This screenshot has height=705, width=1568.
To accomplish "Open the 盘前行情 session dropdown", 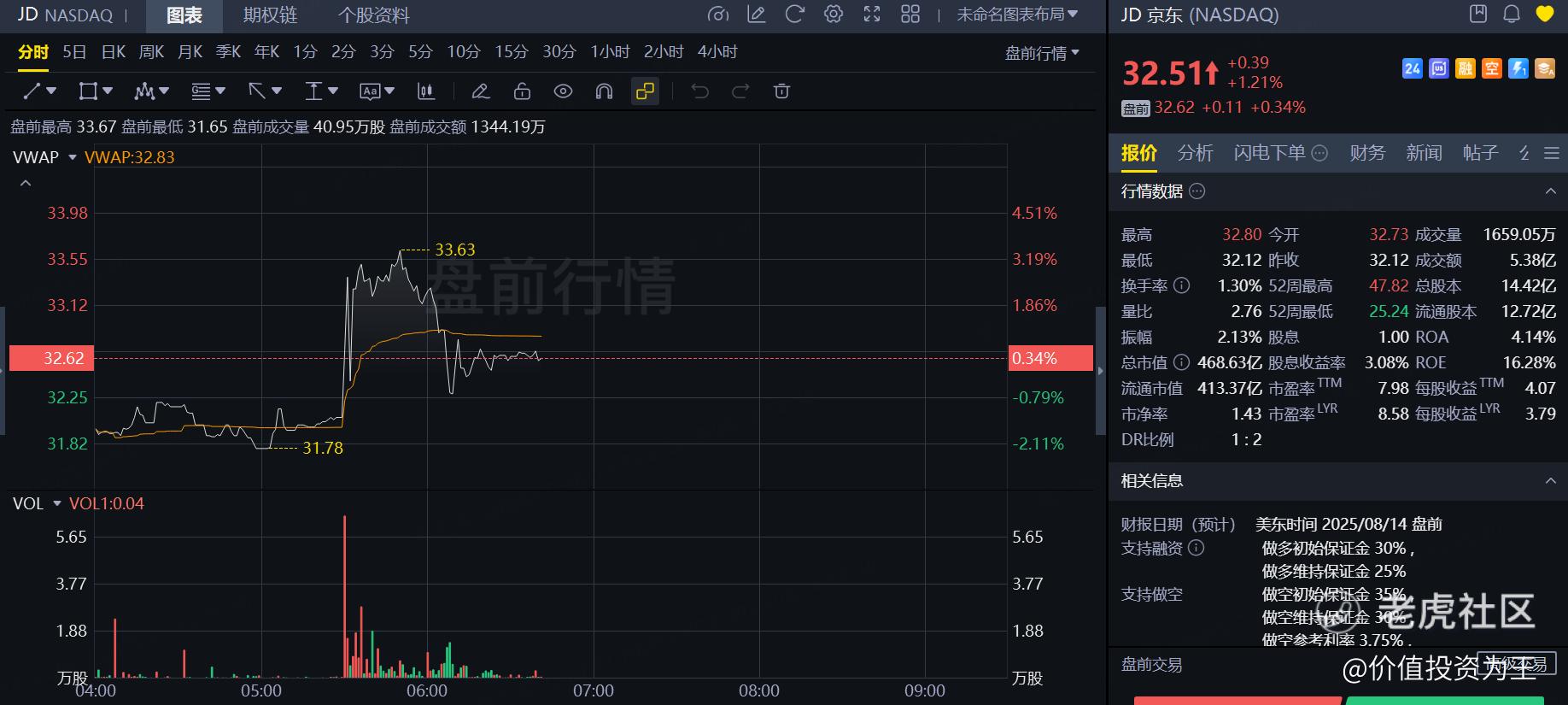I will click(1042, 53).
